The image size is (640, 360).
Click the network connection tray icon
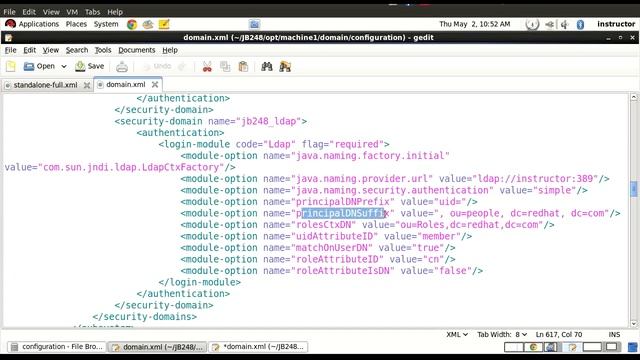(x=550, y=24)
